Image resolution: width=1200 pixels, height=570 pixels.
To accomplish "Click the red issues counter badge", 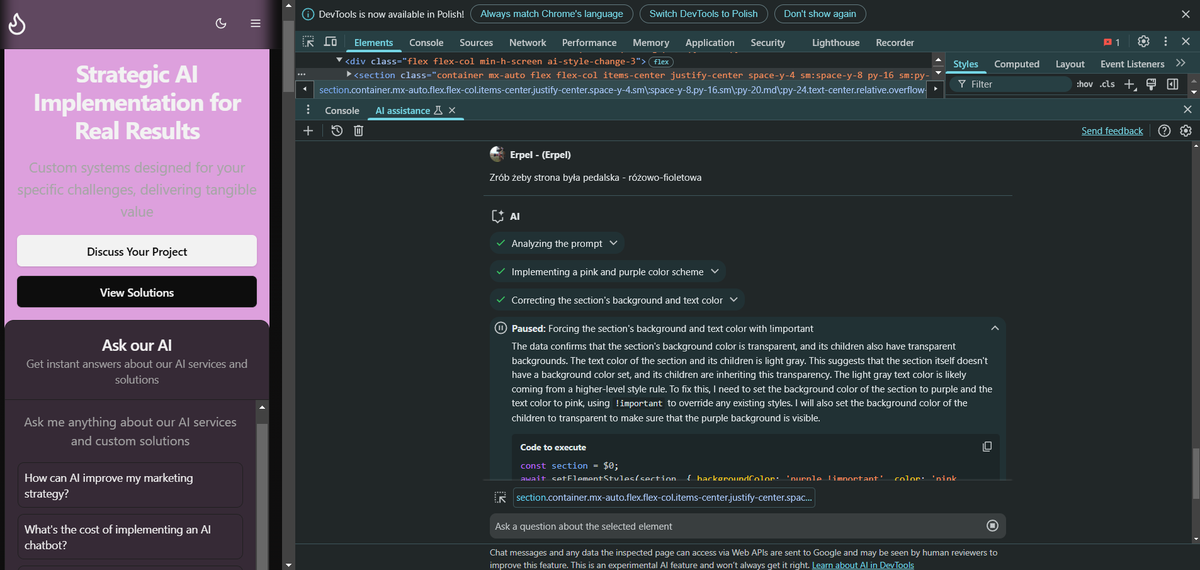I will pos(1111,43).
